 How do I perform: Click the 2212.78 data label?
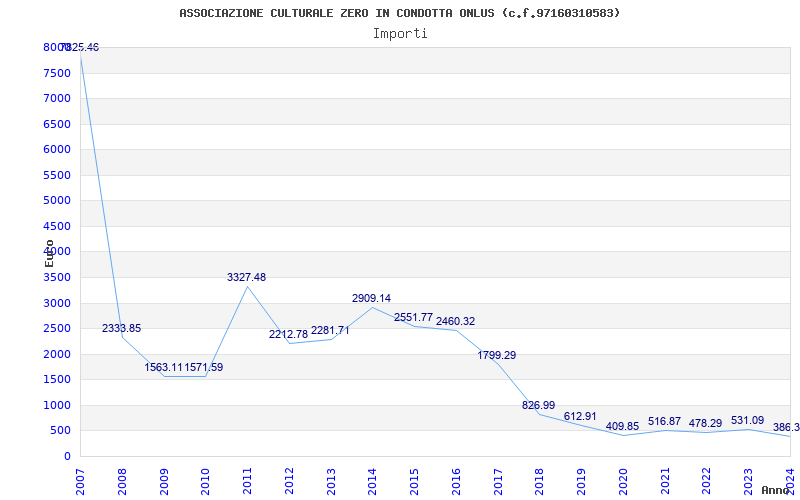pos(289,335)
